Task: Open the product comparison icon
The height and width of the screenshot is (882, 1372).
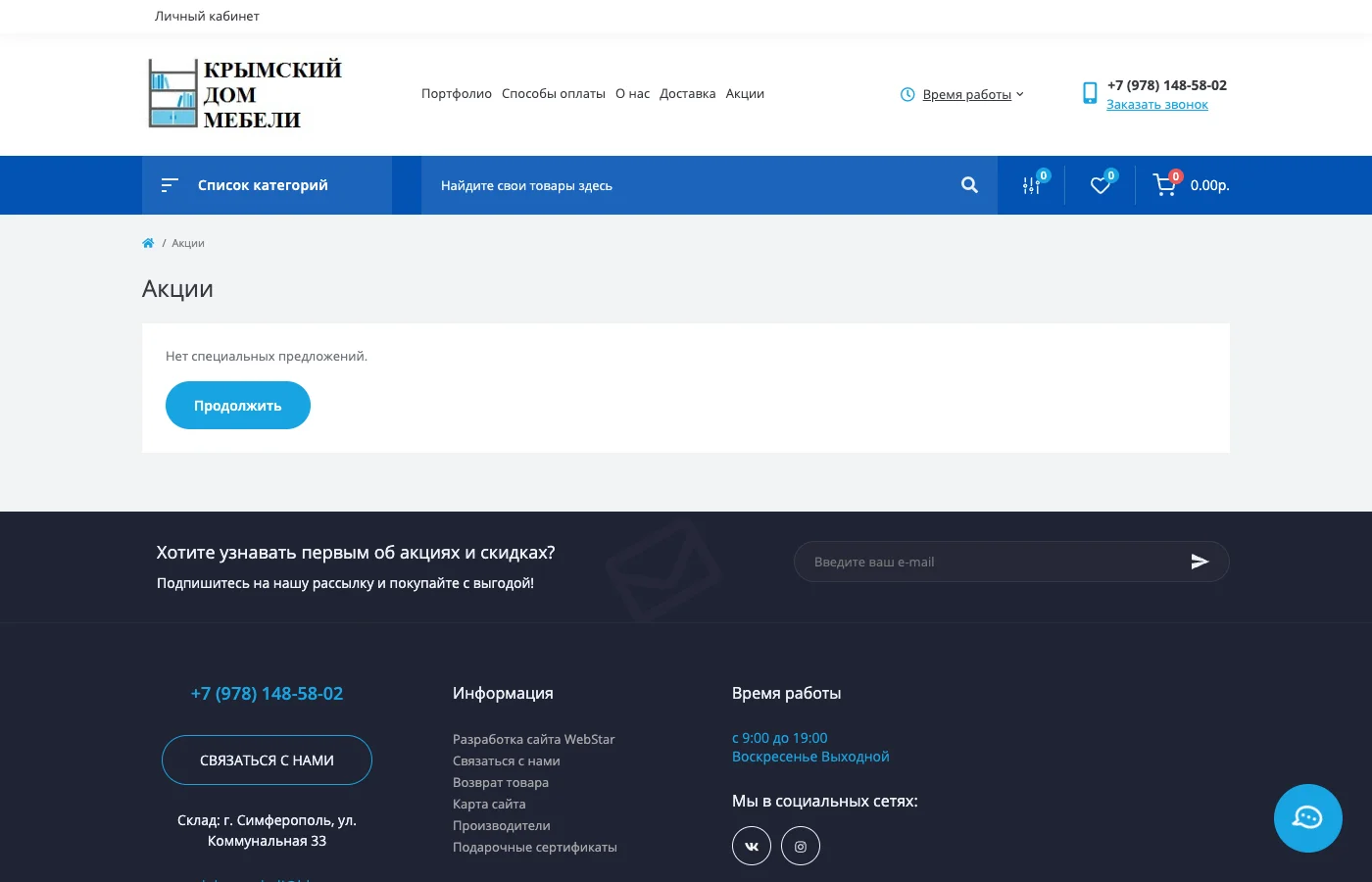Action: pos(1032,185)
